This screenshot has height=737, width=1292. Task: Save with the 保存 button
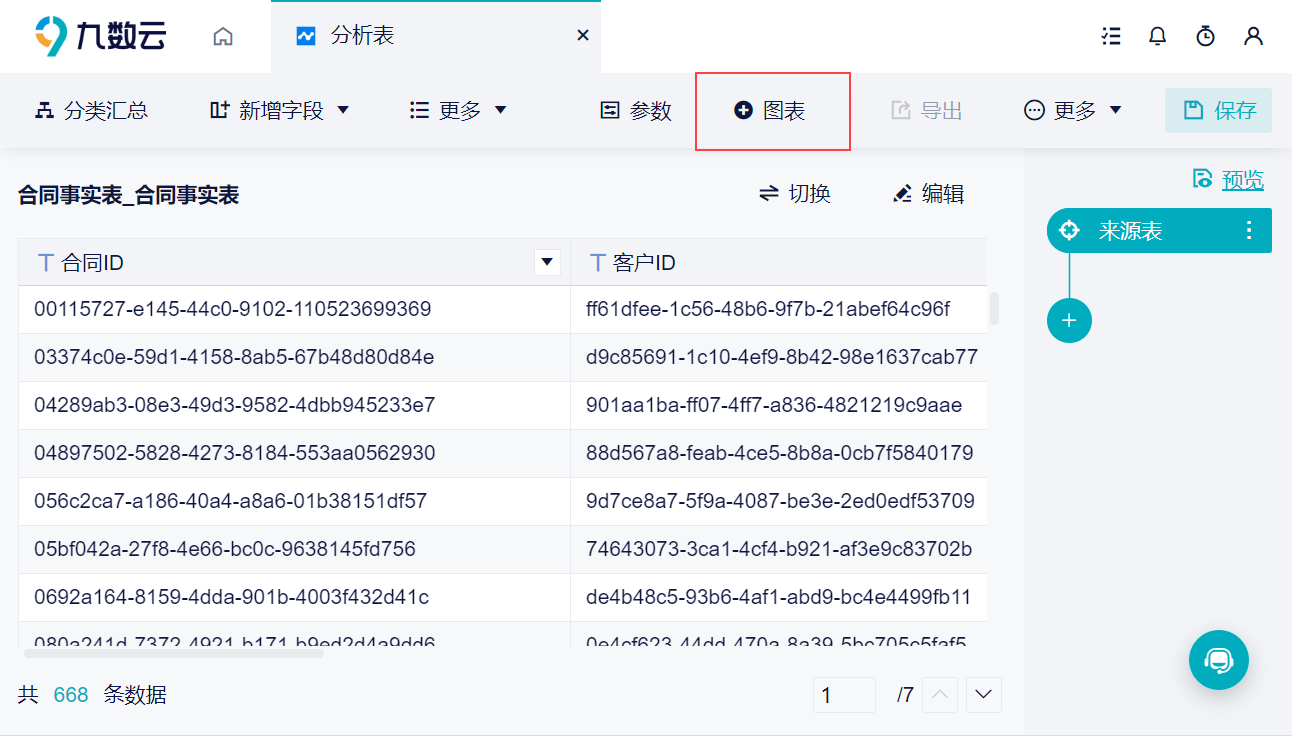[1219, 111]
